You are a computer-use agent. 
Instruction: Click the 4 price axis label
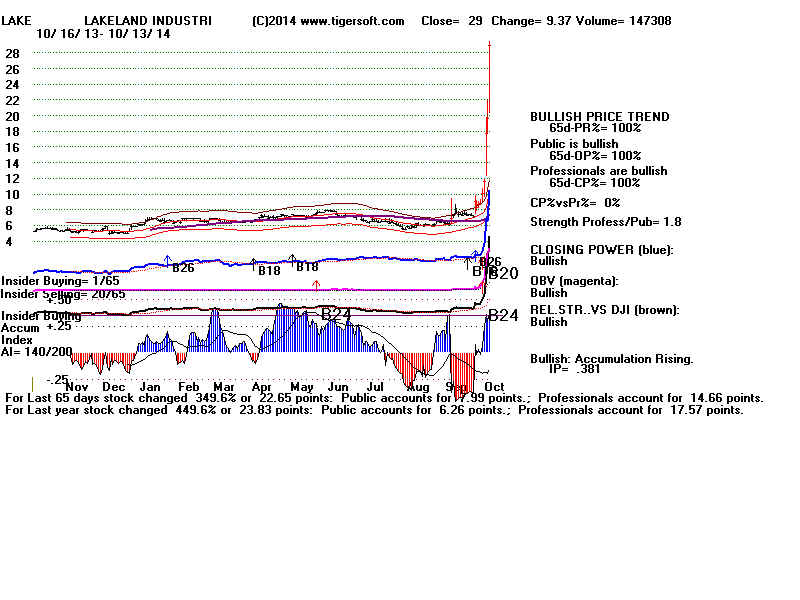[x=9, y=242]
